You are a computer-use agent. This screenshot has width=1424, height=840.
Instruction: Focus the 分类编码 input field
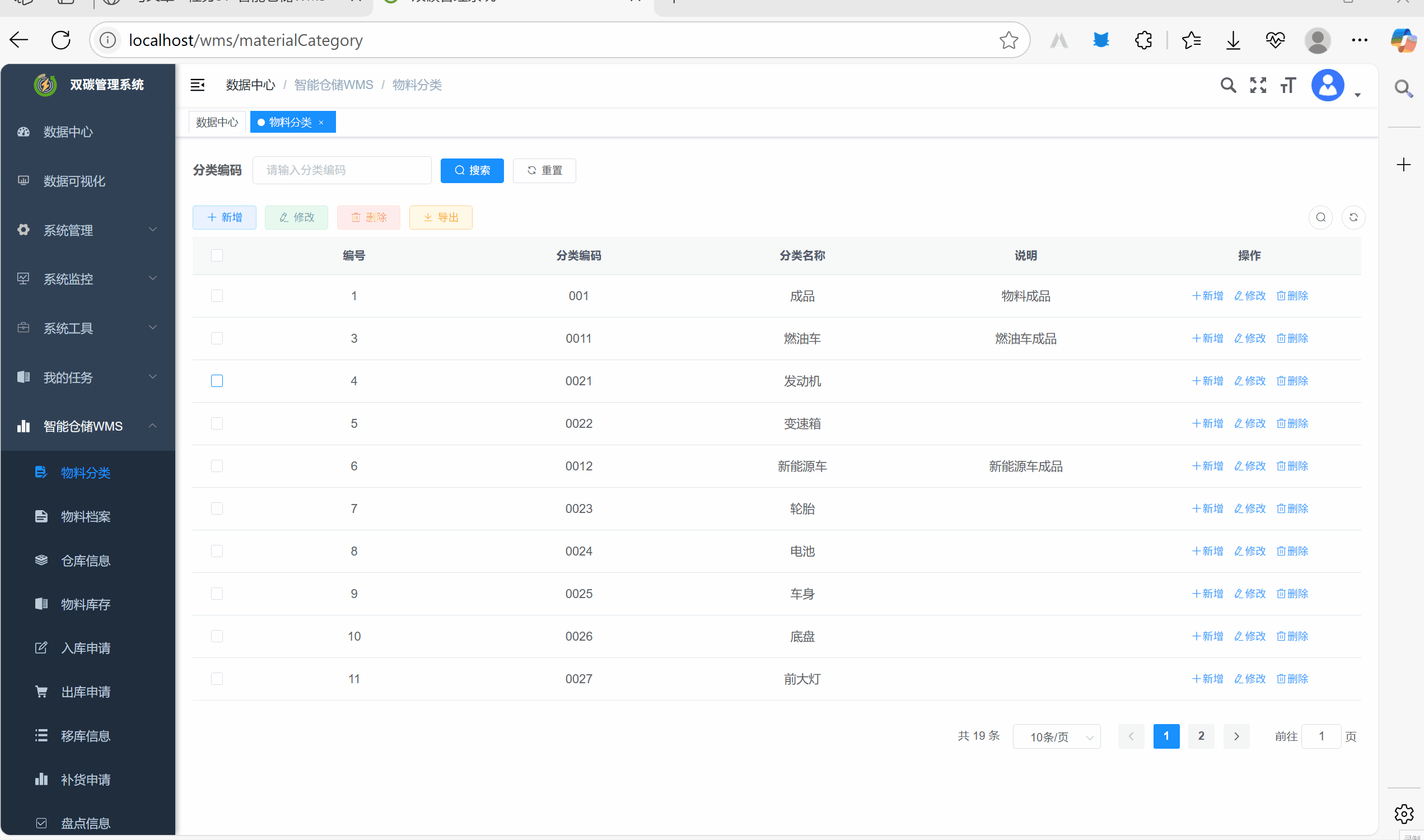342,170
